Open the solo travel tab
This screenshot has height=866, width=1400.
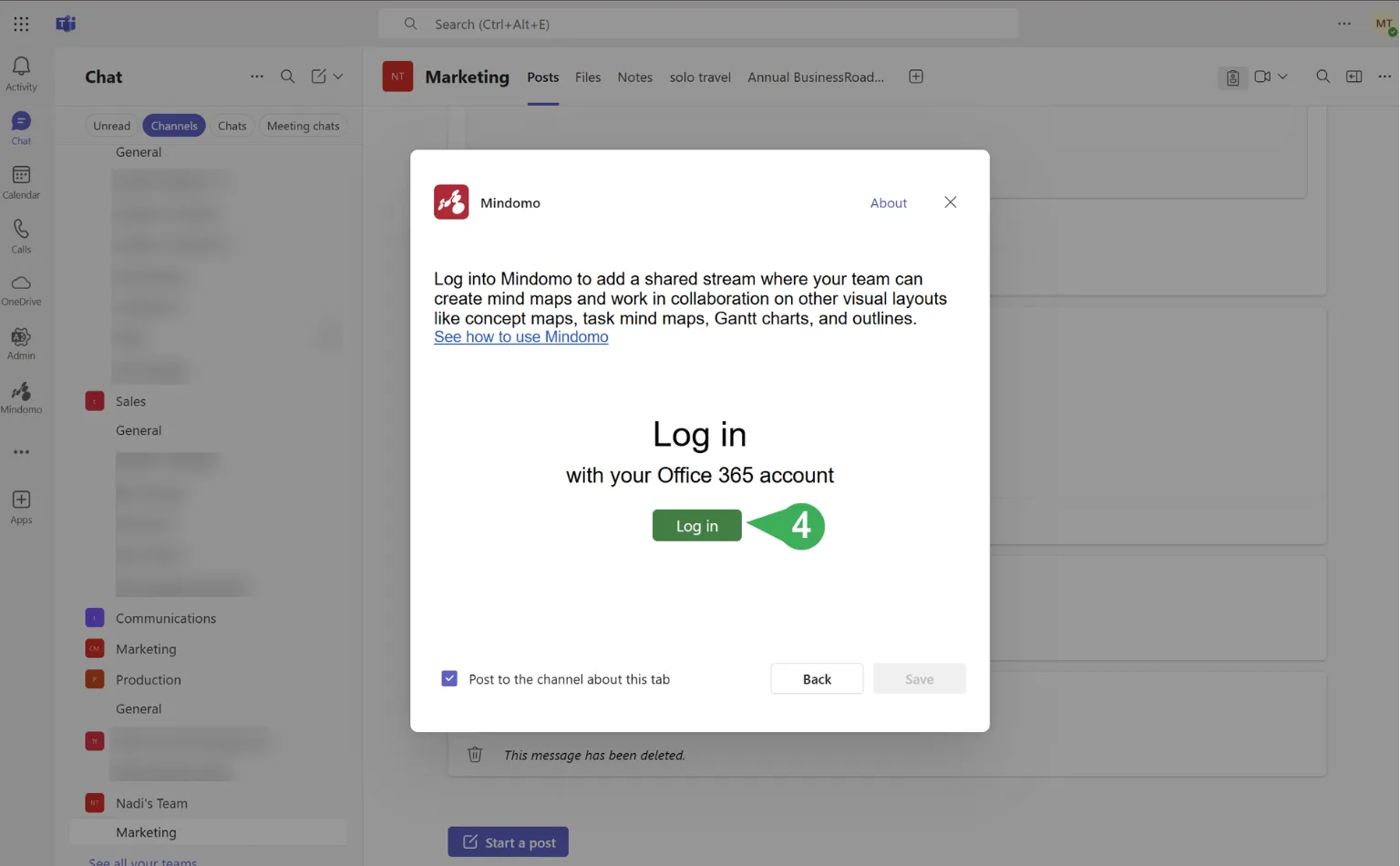point(700,77)
